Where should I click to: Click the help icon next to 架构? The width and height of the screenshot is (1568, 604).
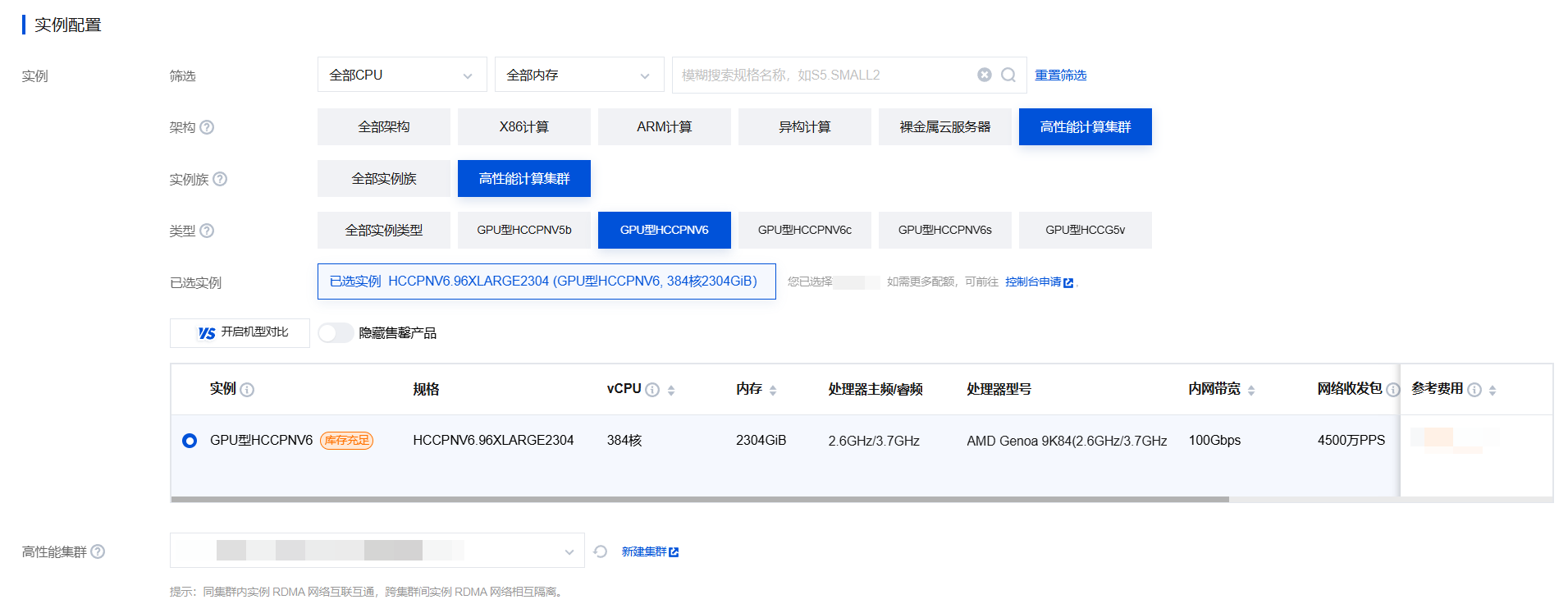point(207,127)
